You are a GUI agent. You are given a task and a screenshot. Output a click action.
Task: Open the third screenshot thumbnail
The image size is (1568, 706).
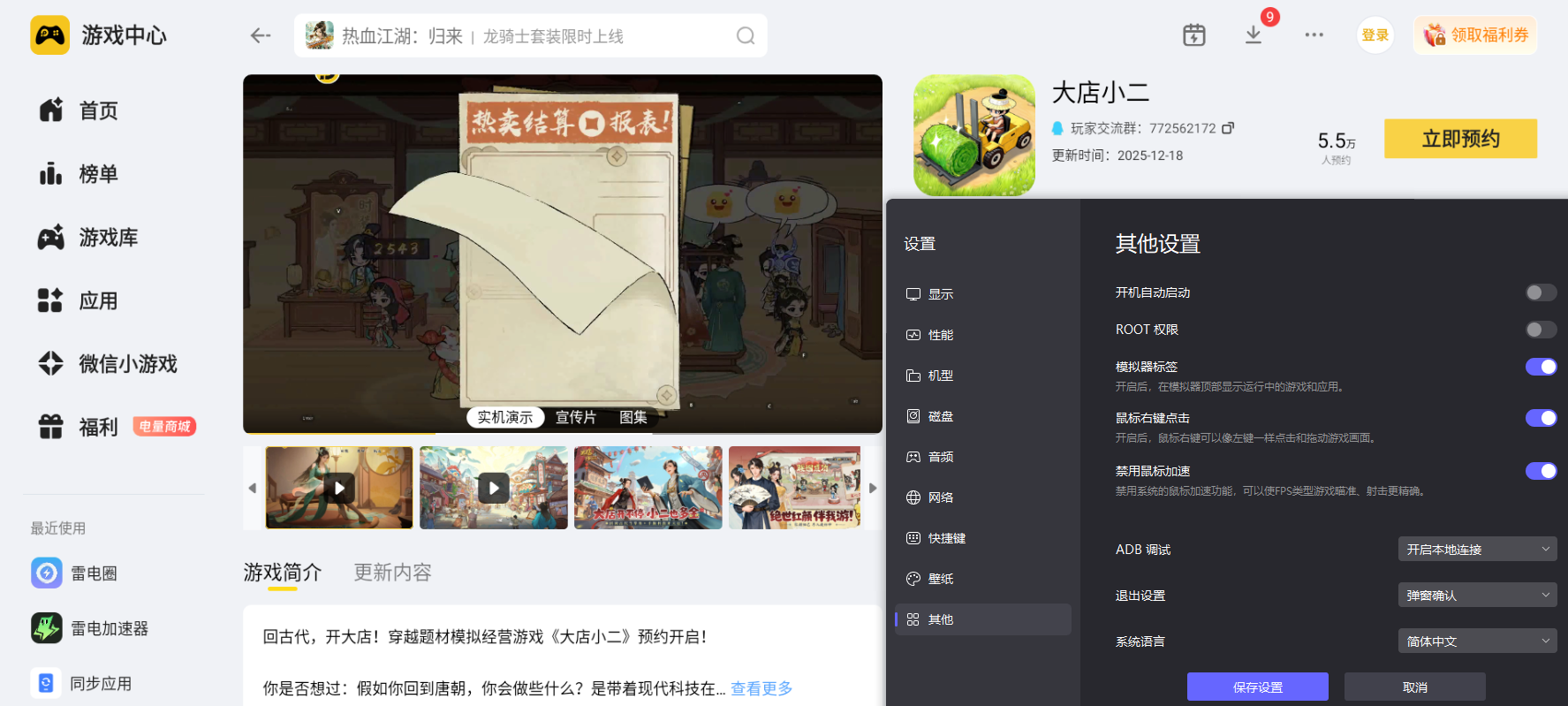[648, 488]
